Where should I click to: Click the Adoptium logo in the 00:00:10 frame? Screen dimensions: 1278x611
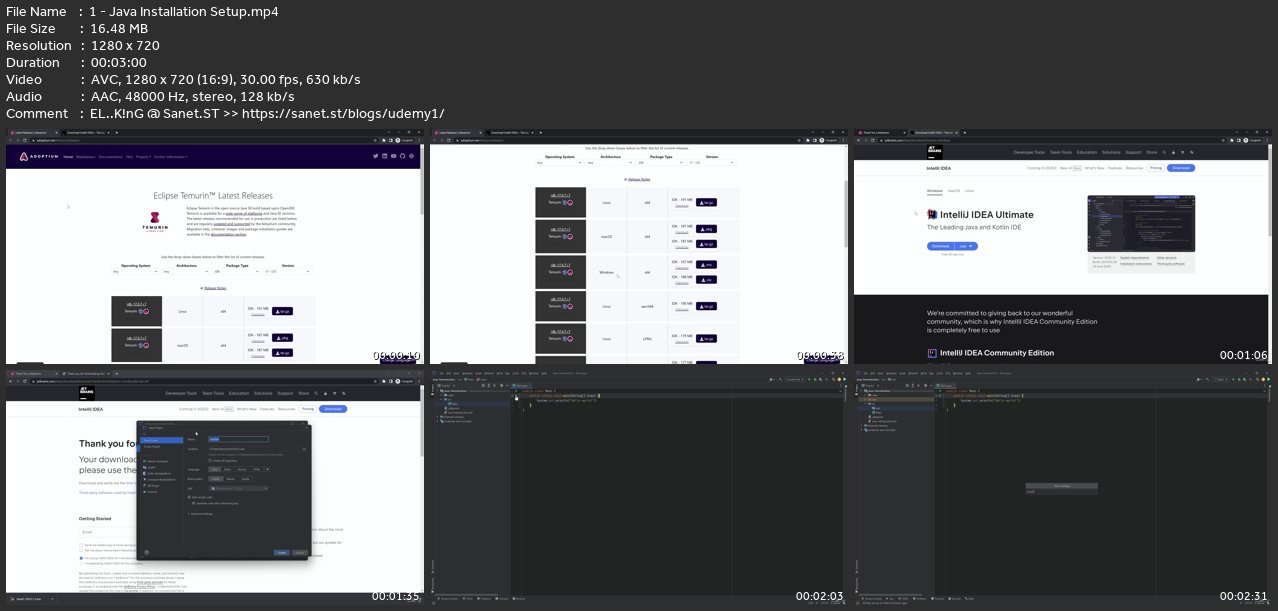click(39, 157)
